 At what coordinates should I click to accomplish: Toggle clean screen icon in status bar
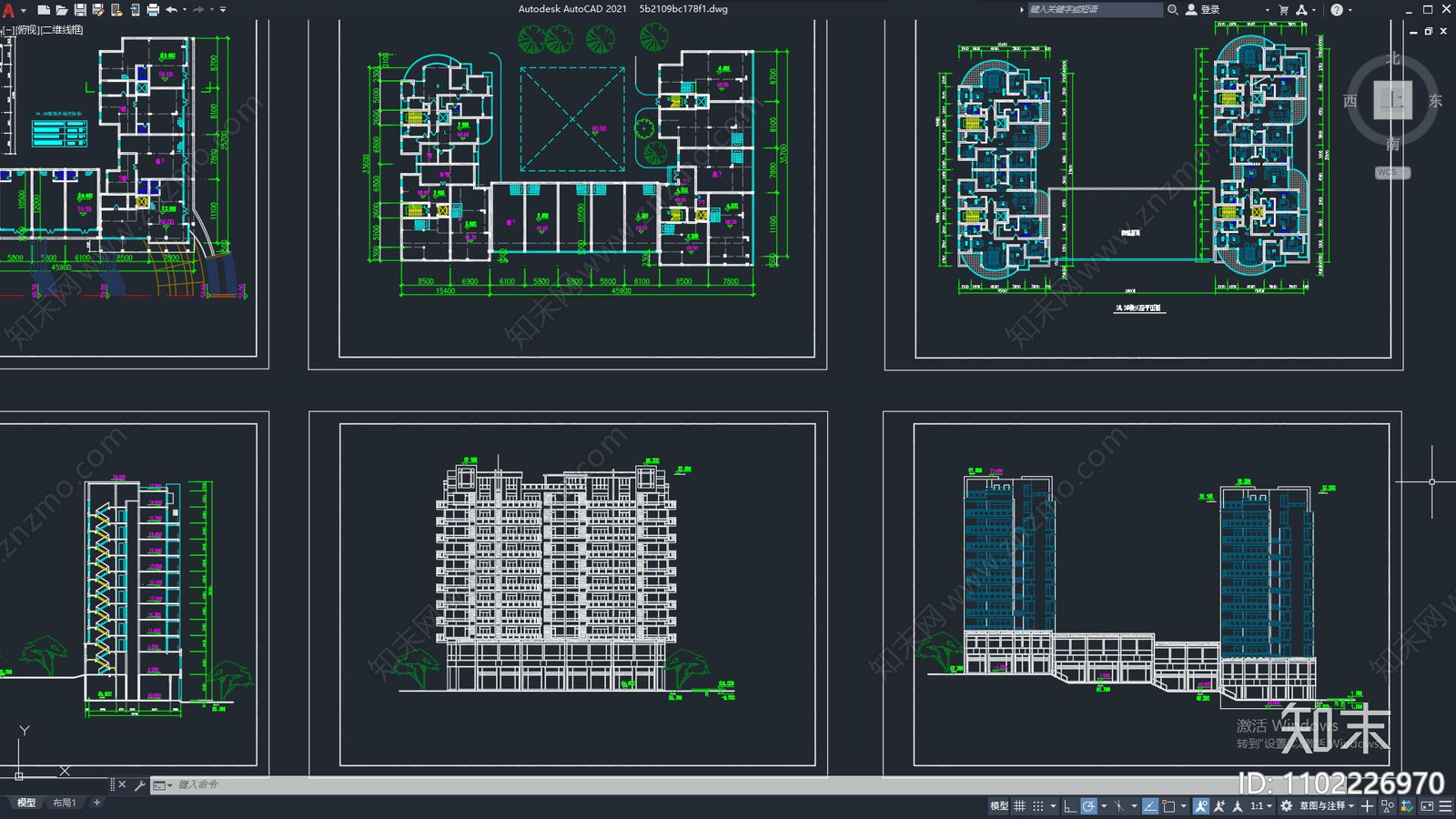pyautogui.click(x=1427, y=806)
